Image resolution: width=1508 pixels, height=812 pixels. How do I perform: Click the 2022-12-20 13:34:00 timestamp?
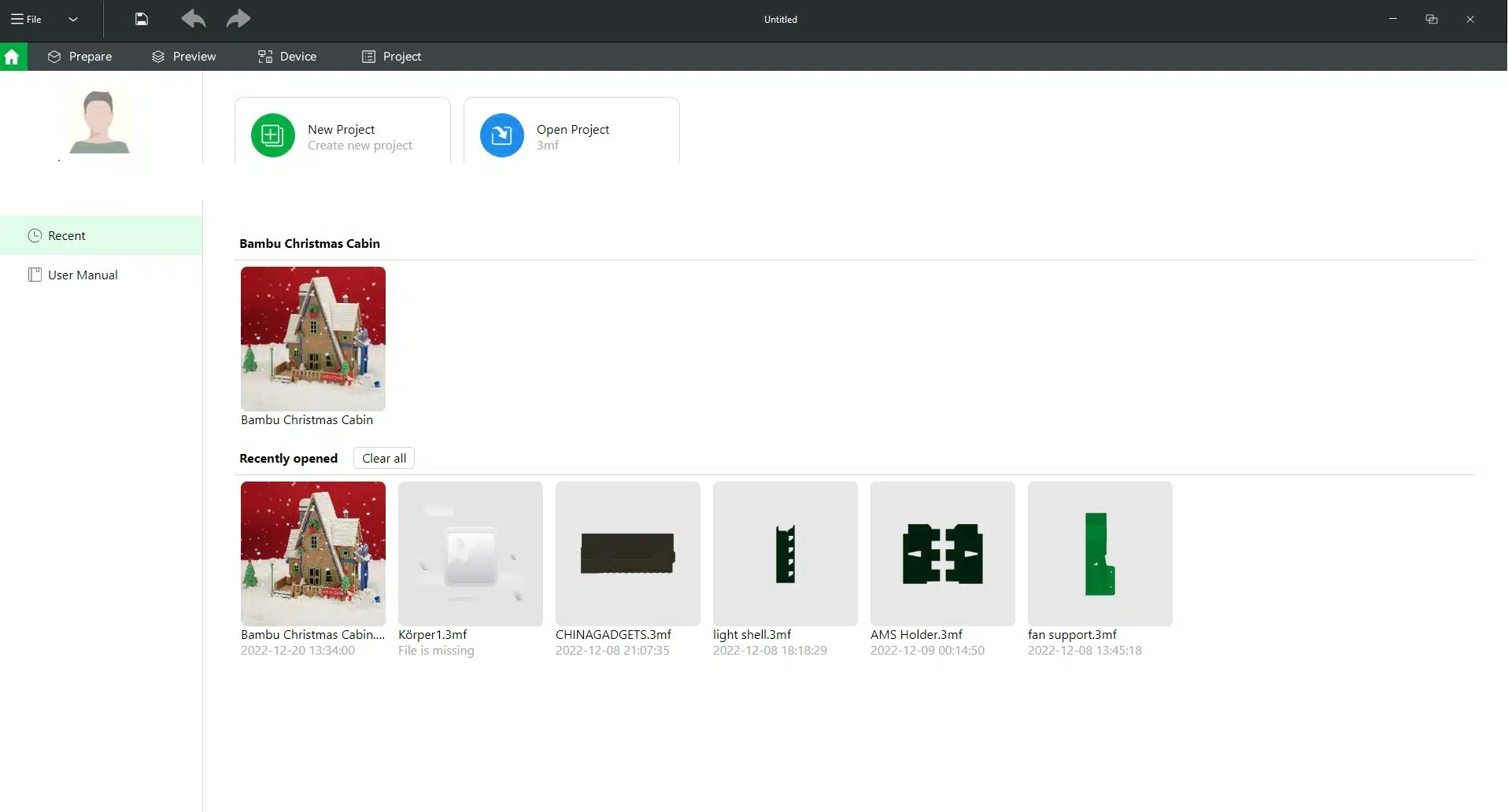coord(298,651)
